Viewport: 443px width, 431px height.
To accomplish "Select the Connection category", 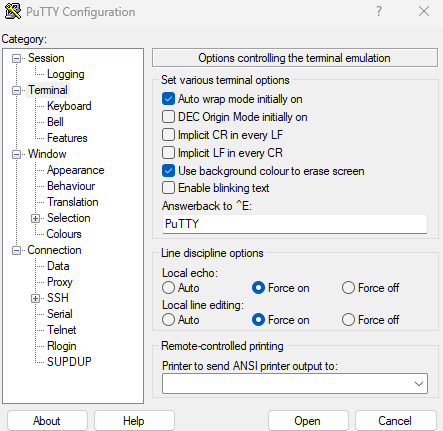I will tap(54, 250).
